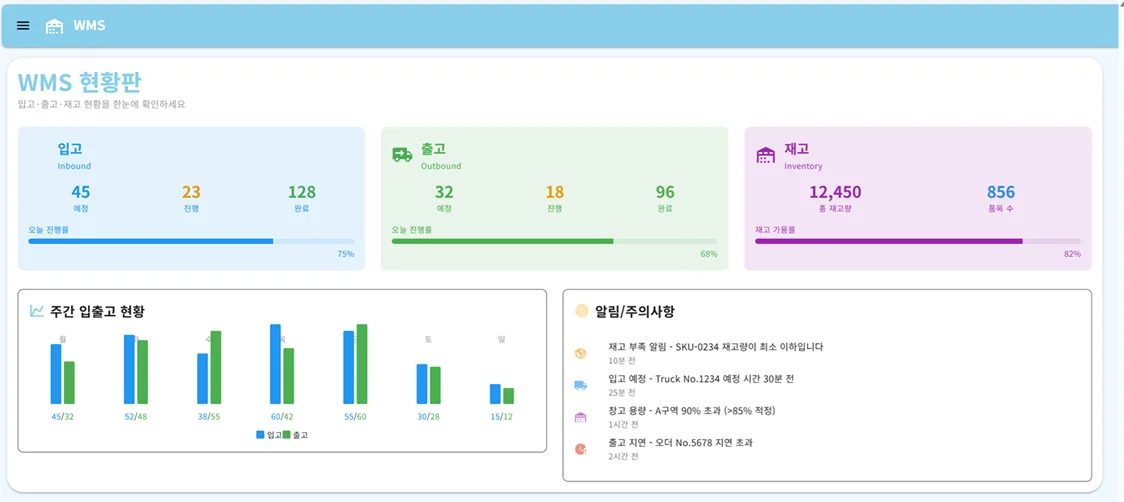Click the green bar above 15/12
Screen dimensions: 1124x502
[509, 396]
